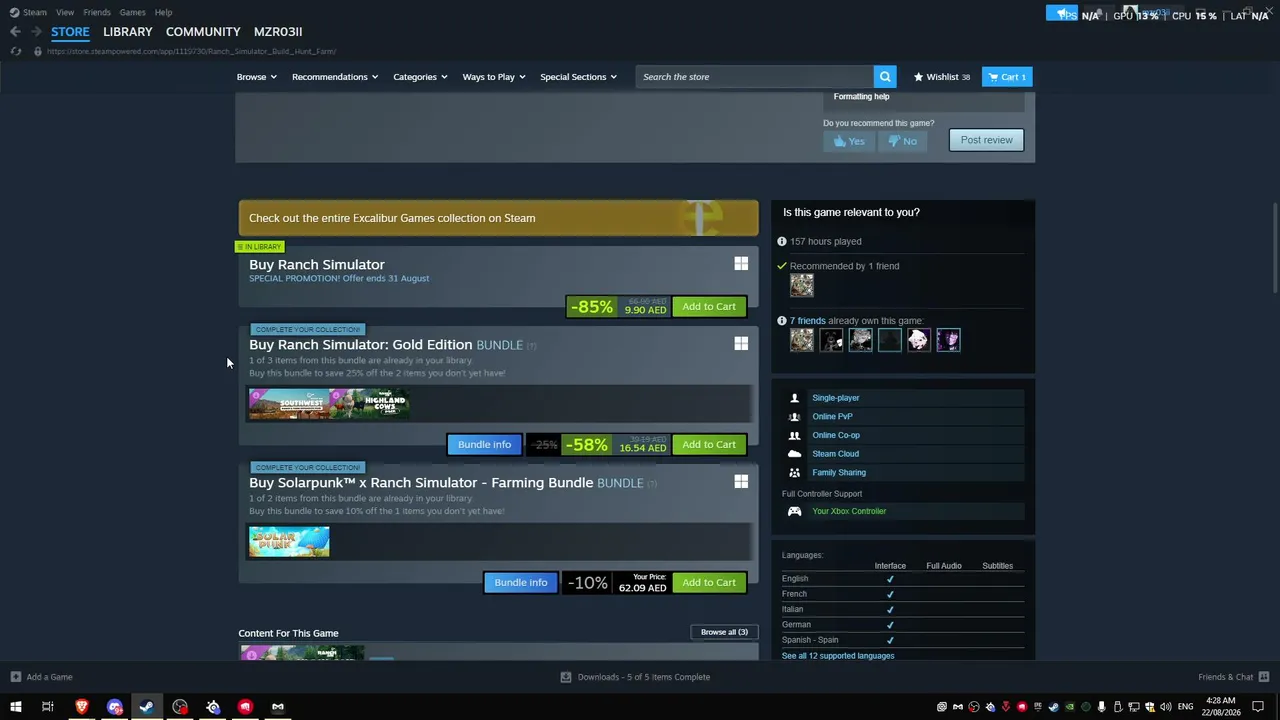This screenshot has width=1280, height=720.
Task: Click the Single-player feature icon
Action: (x=794, y=398)
